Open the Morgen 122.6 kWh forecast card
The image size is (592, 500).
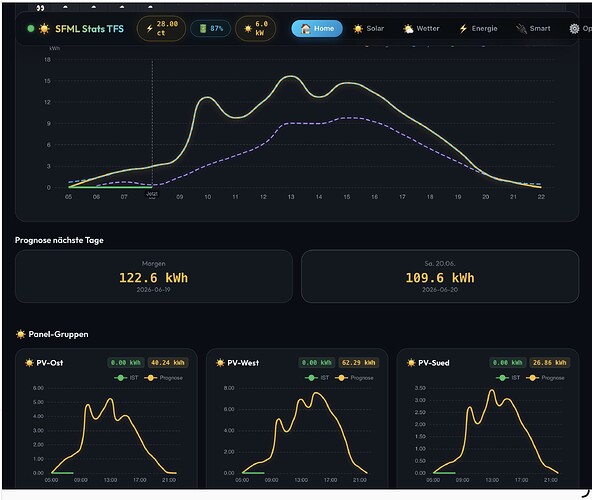click(154, 276)
